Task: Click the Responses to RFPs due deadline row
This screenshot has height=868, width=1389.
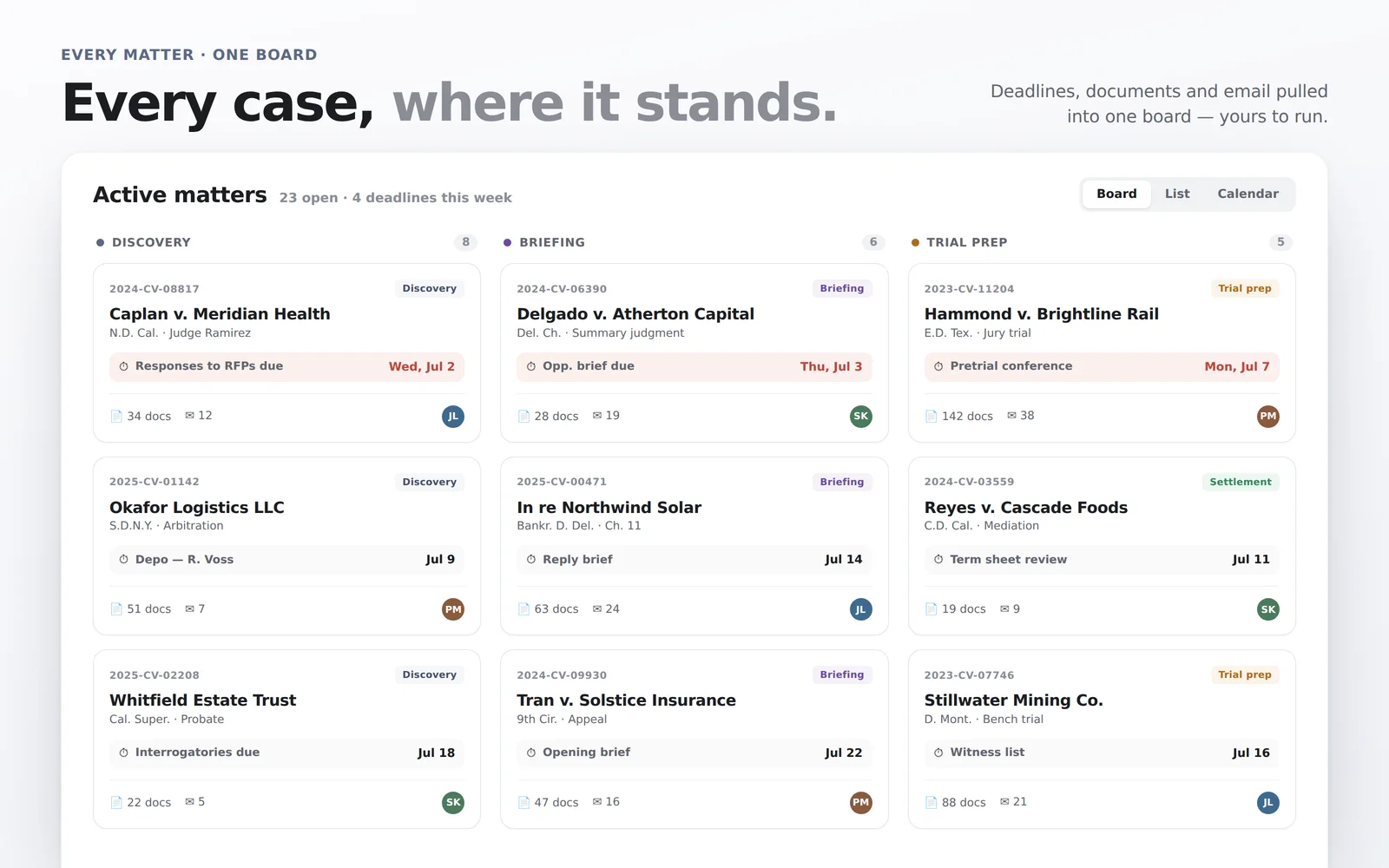Action: (x=286, y=366)
